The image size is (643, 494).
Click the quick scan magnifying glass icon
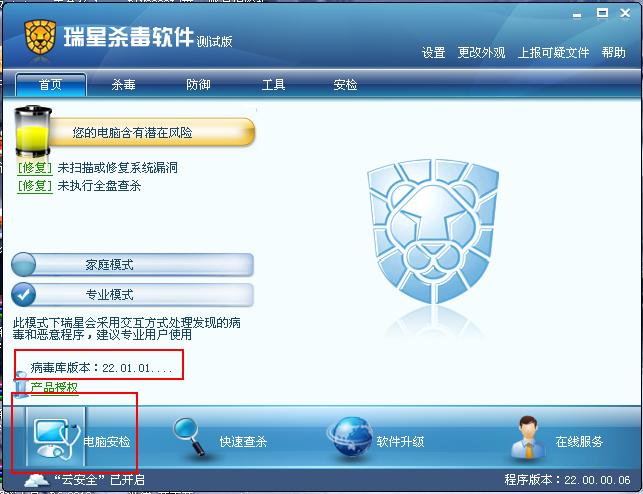189,437
